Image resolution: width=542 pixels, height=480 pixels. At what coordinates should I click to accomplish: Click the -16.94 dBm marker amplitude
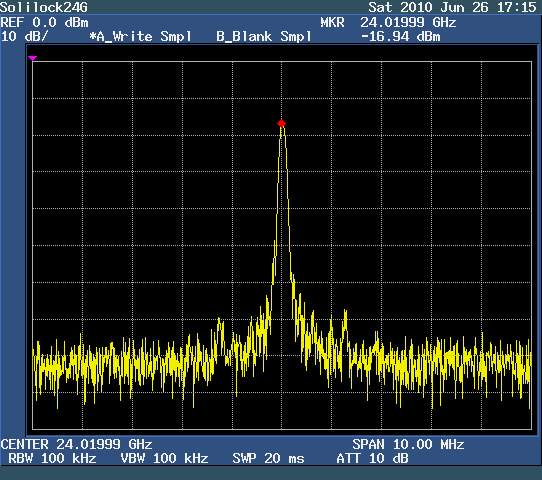401,37
